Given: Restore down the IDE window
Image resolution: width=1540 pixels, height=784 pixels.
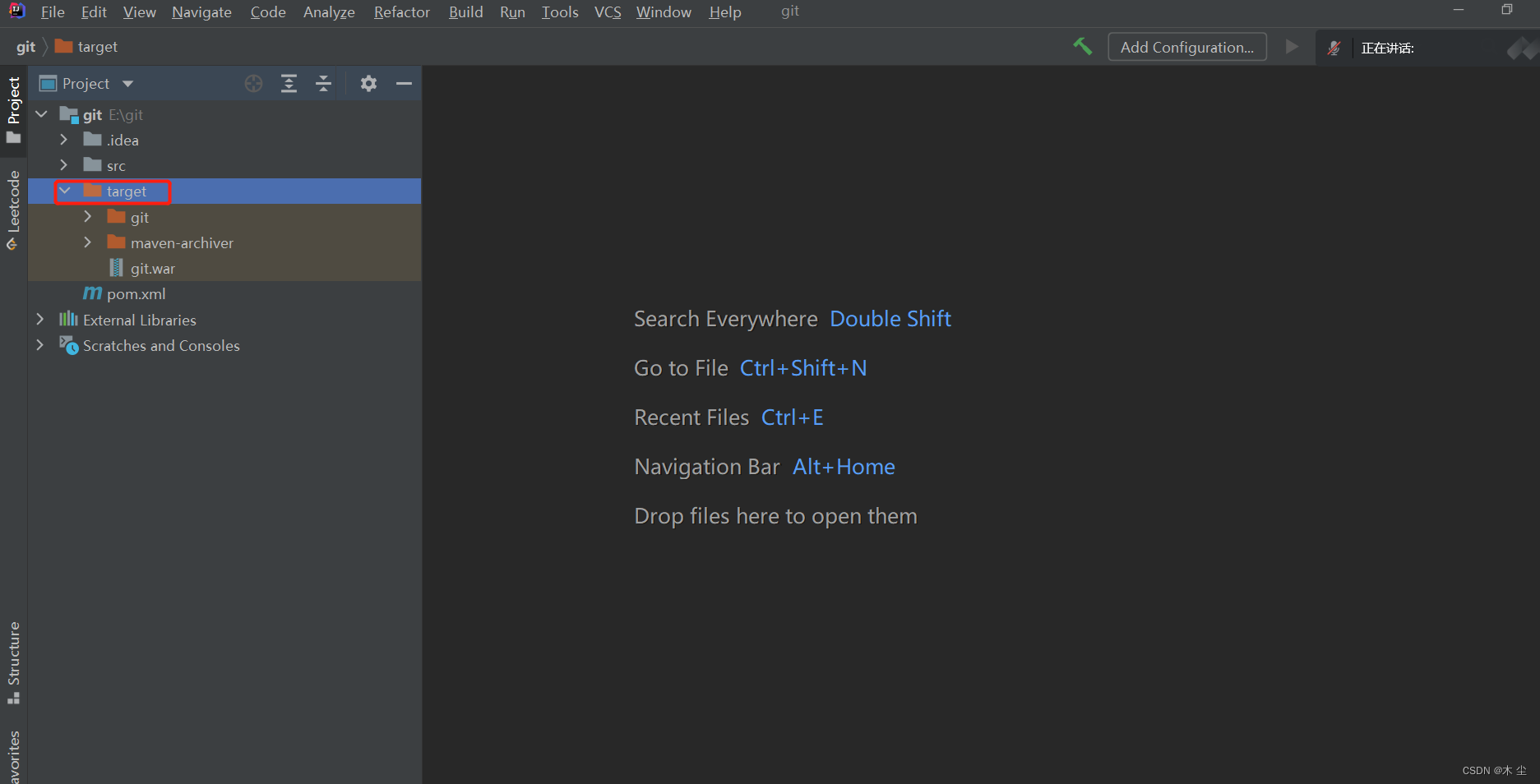Looking at the screenshot, I should tap(1506, 10).
